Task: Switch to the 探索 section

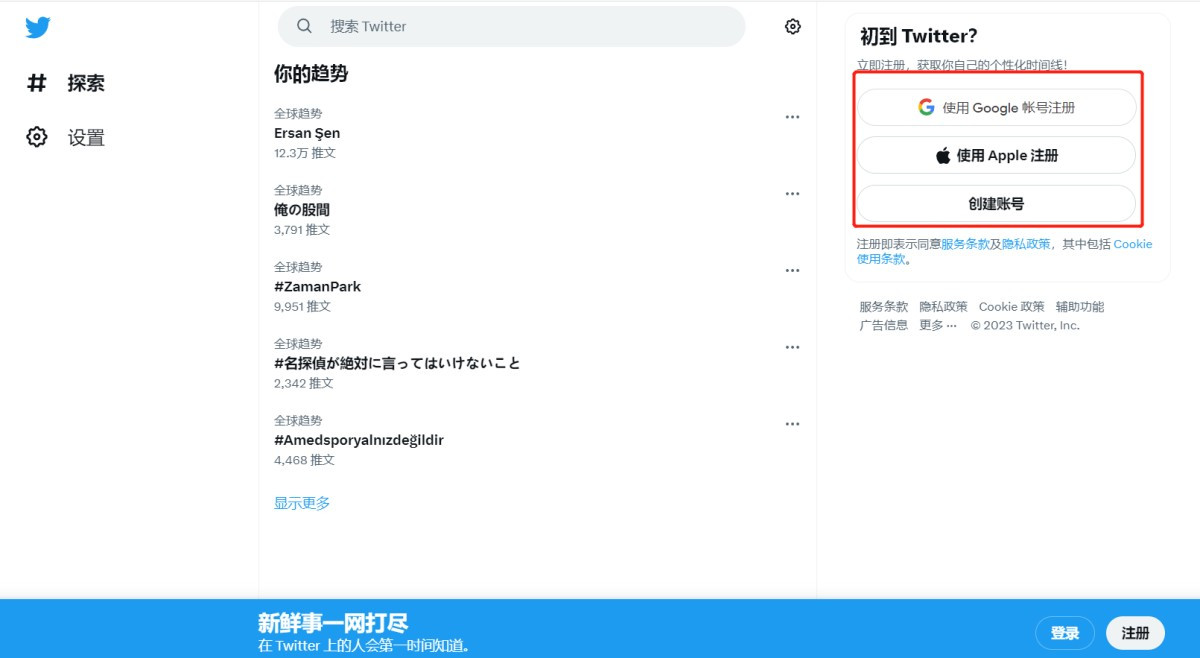Action: tap(84, 83)
